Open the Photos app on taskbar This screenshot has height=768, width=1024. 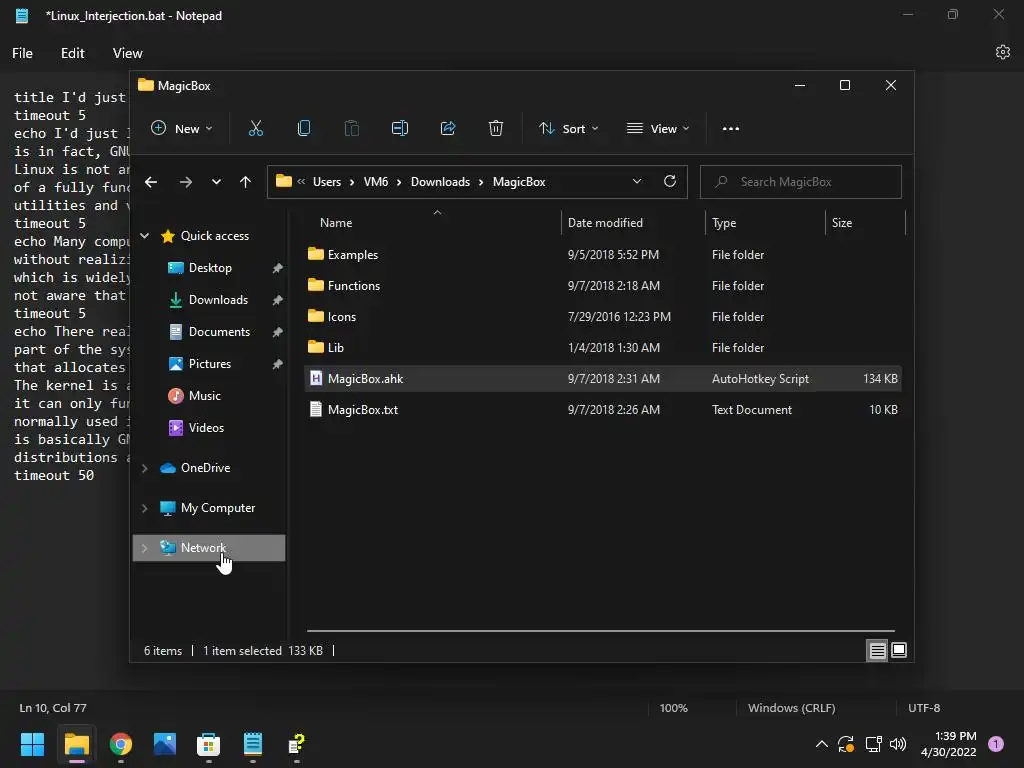pos(165,744)
